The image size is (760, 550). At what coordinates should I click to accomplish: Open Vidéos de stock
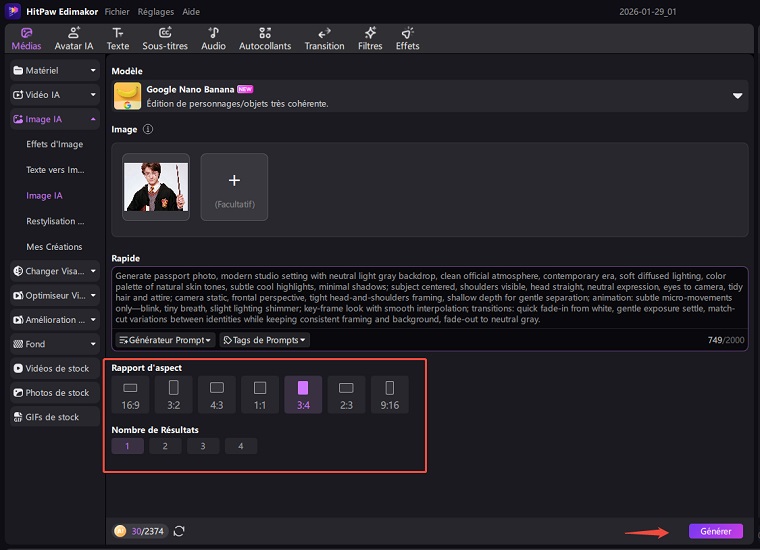click(55, 368)
